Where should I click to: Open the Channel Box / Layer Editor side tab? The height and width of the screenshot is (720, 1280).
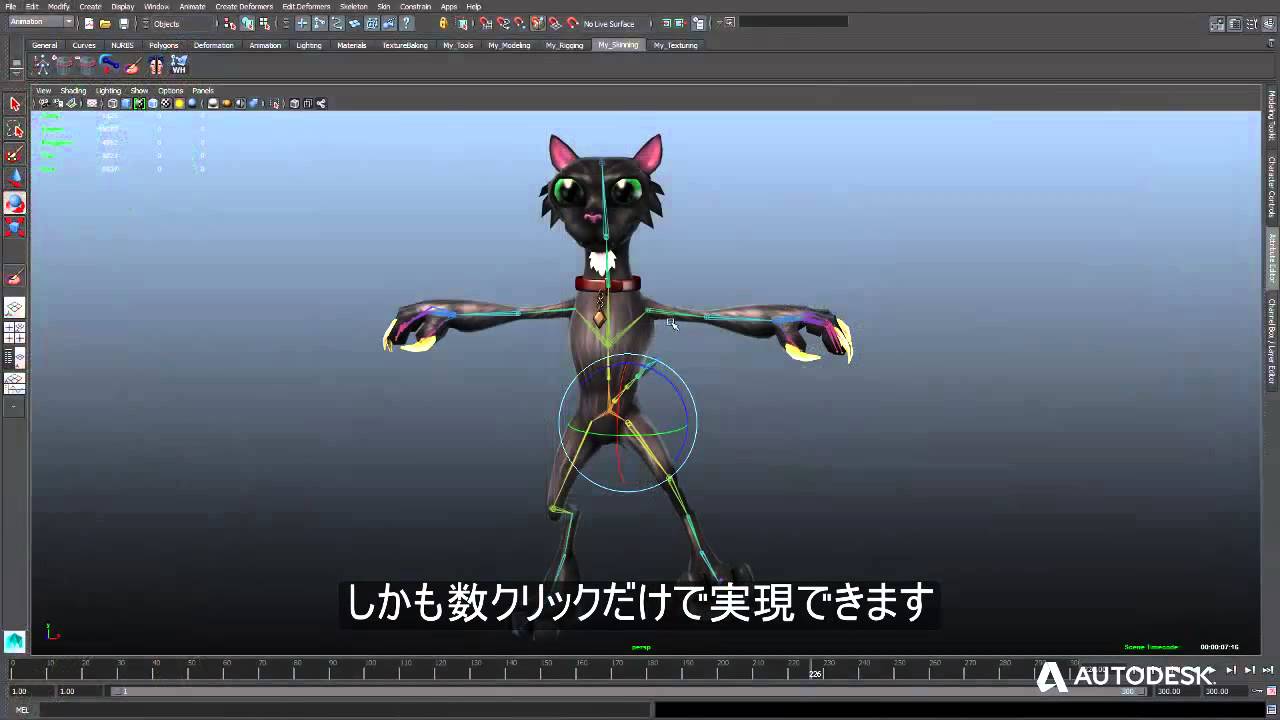pos(1272,340)
